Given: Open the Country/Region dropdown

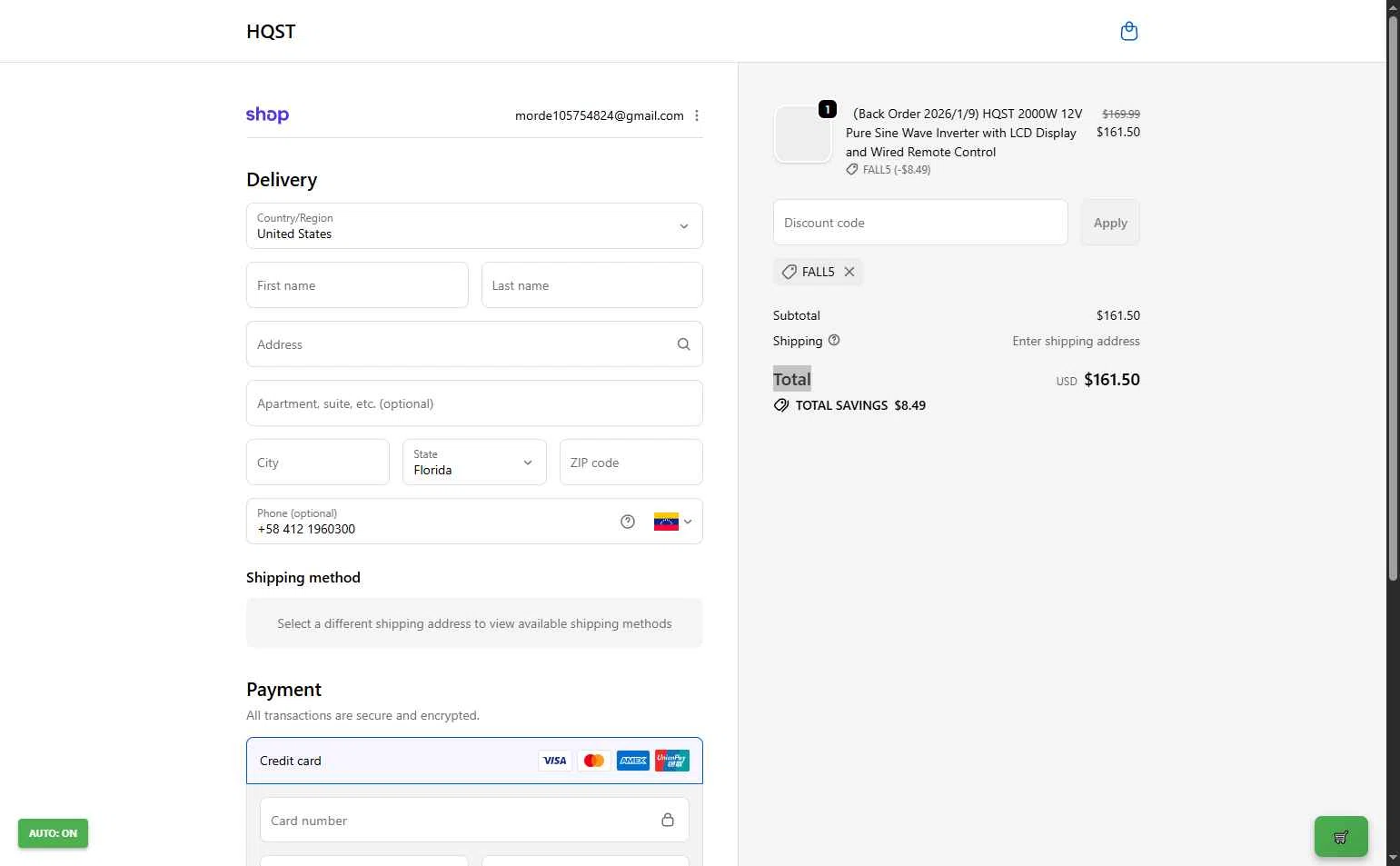Looking at the screenshot, I should (x=474, y=225).
